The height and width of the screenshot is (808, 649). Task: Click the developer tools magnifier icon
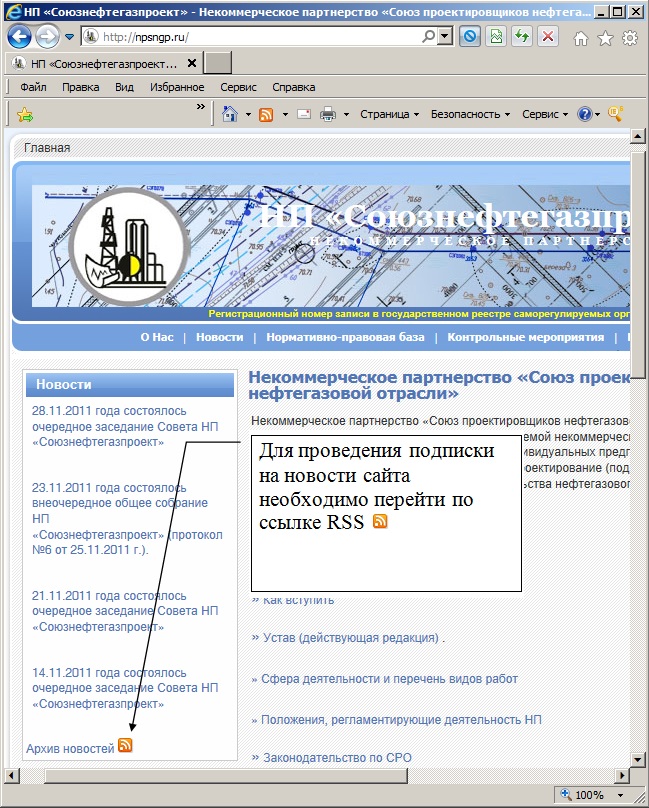[615, 113]
